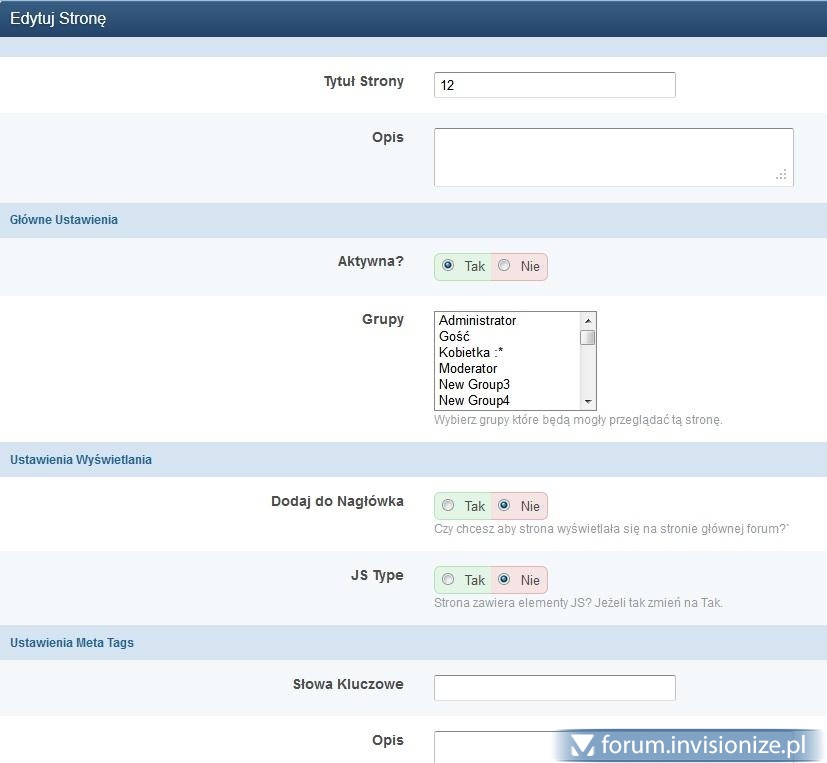Select Nie for Aktywna?
This screenshot has height=763, width=827.
pos(504,266)
